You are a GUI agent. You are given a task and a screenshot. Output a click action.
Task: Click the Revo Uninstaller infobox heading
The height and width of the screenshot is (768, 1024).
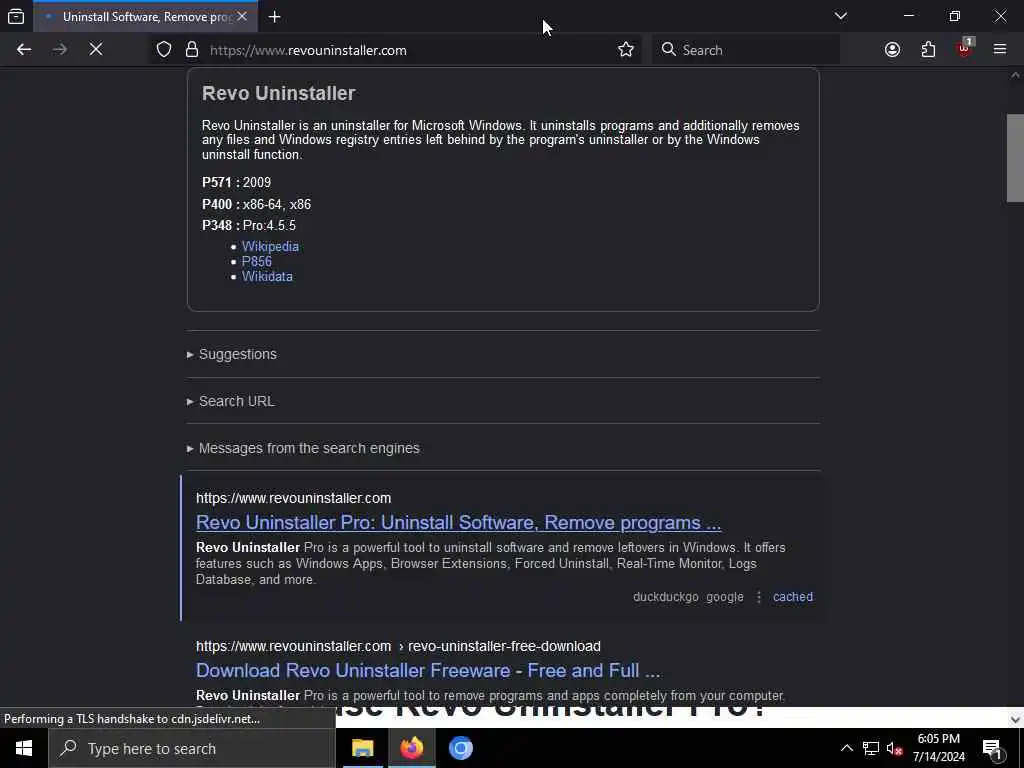click(279, 93)
